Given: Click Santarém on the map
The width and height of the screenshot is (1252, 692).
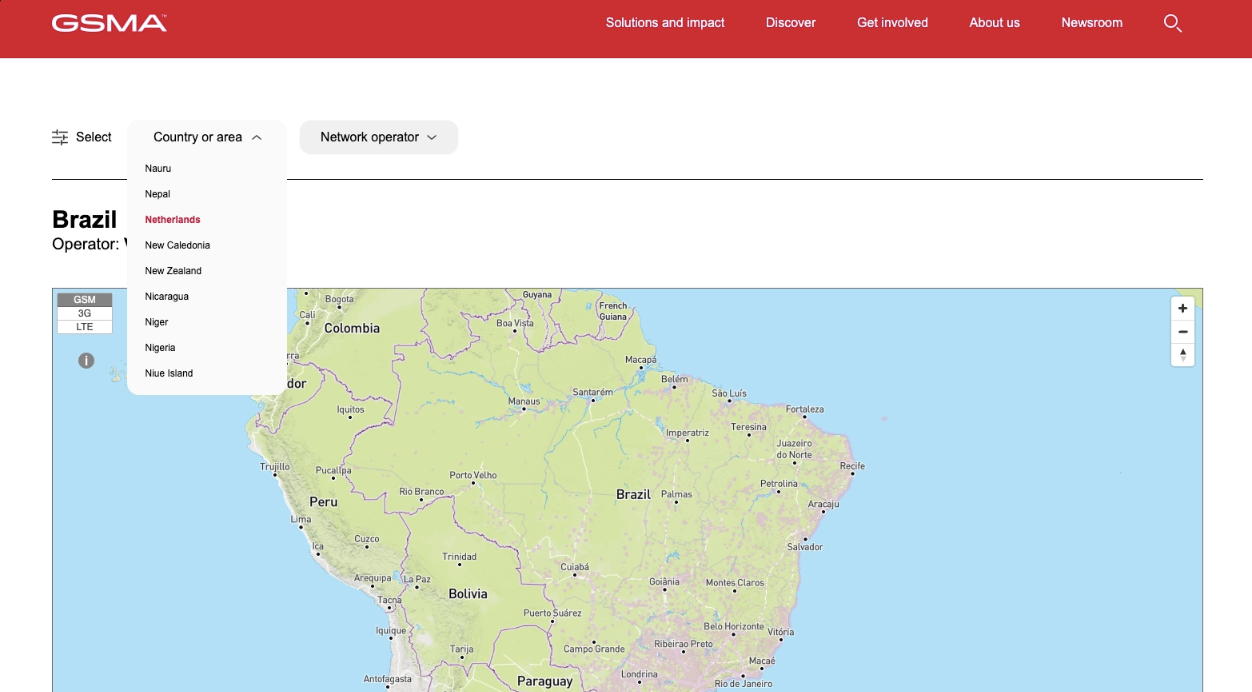Looking at the screenshot, I should coord(592,392).
